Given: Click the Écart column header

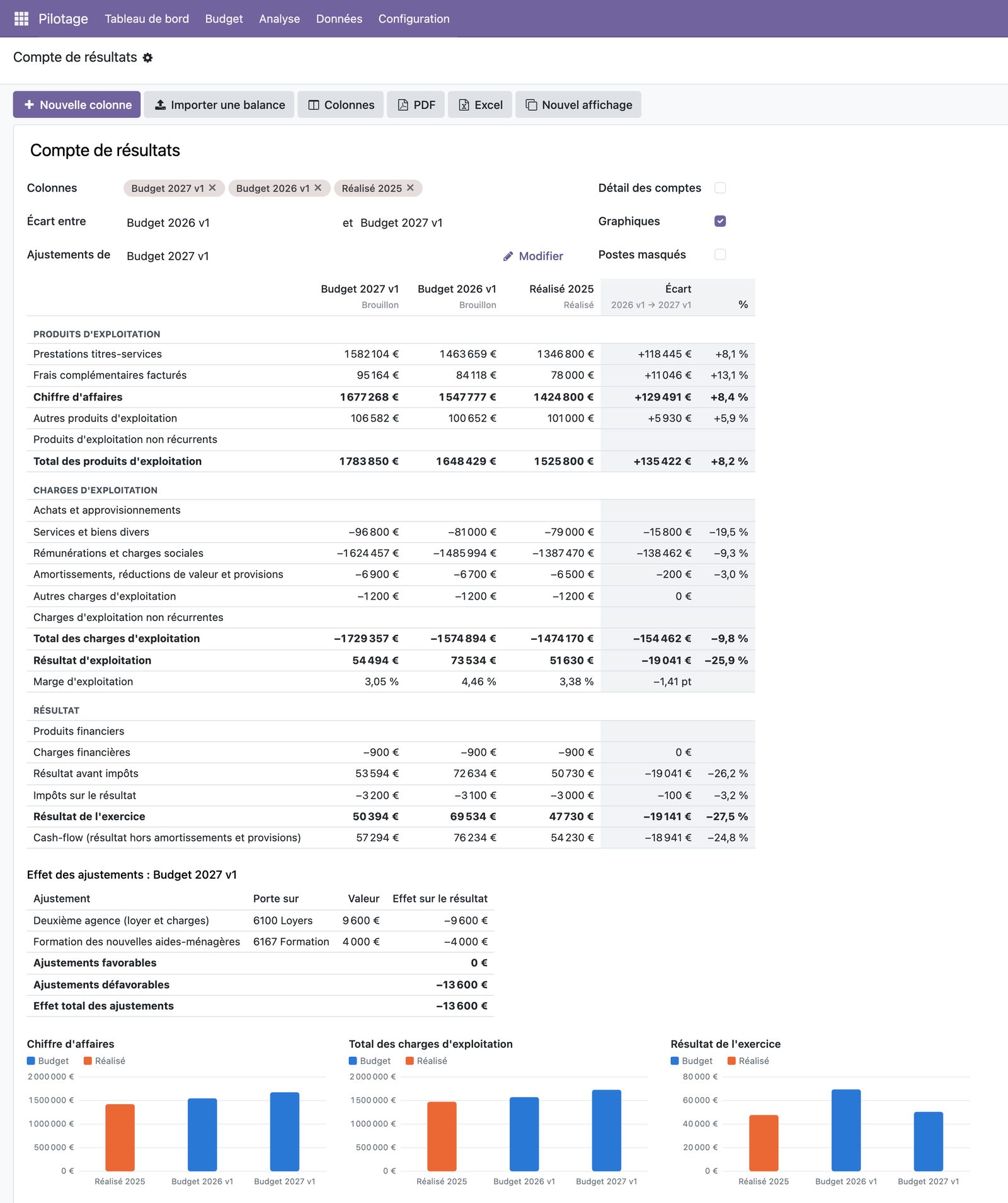Looking at the screenshot, I should point(678,289).
